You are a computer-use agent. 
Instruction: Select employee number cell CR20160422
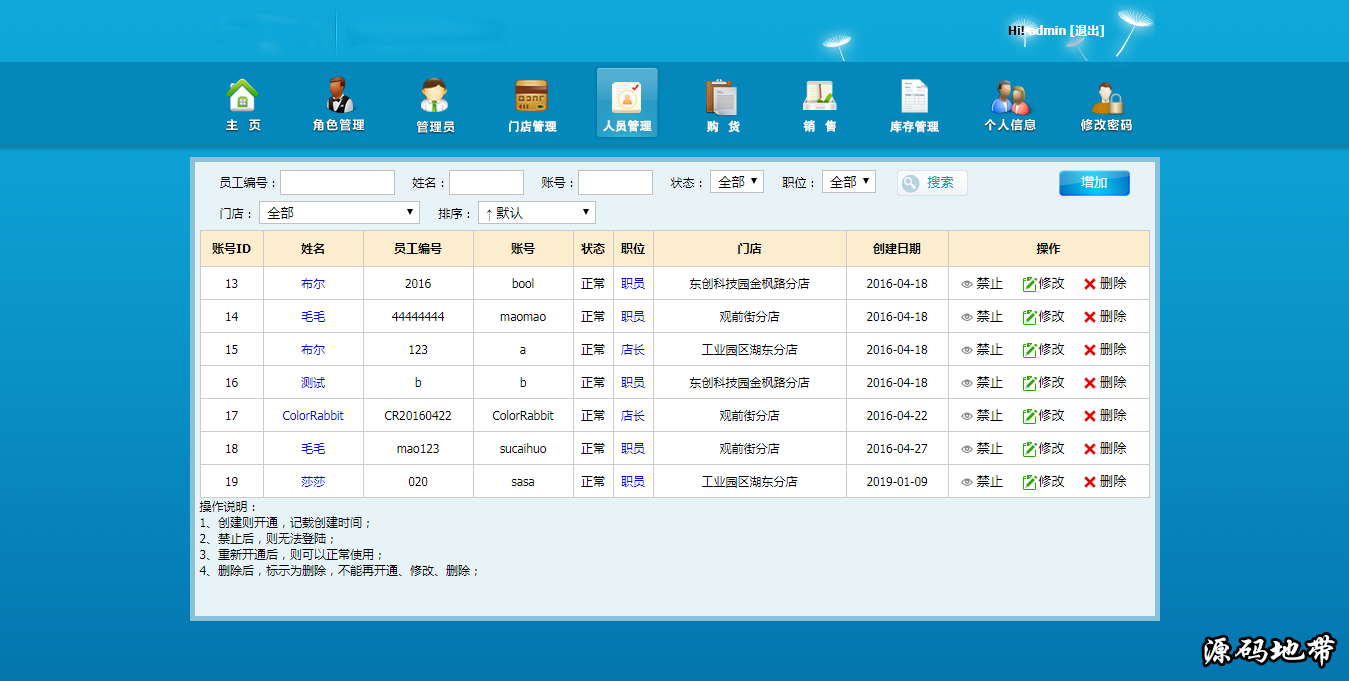coord(418,416)
